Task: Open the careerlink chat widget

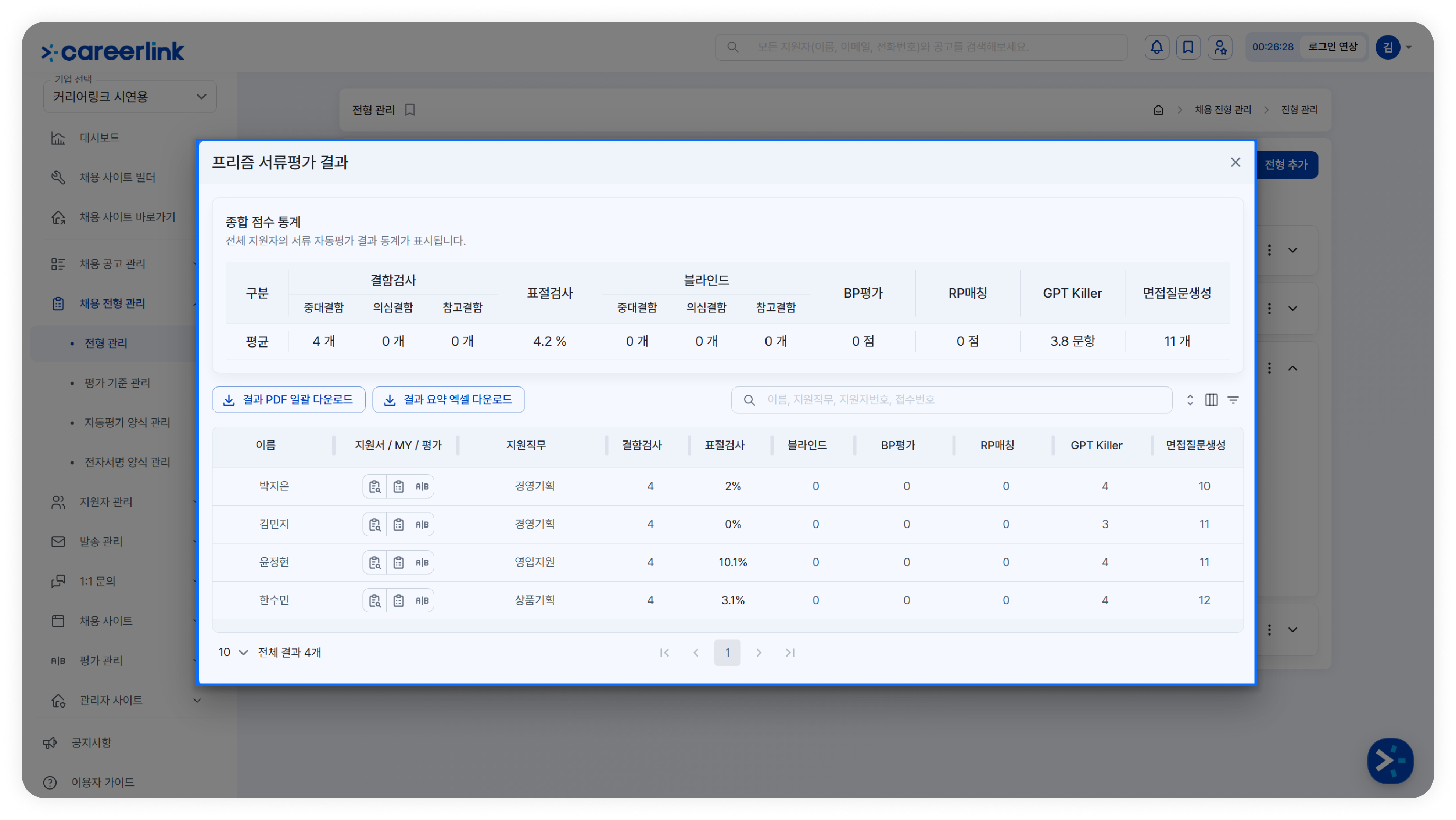Action: pyautogui.click(x=1390, y=760)
